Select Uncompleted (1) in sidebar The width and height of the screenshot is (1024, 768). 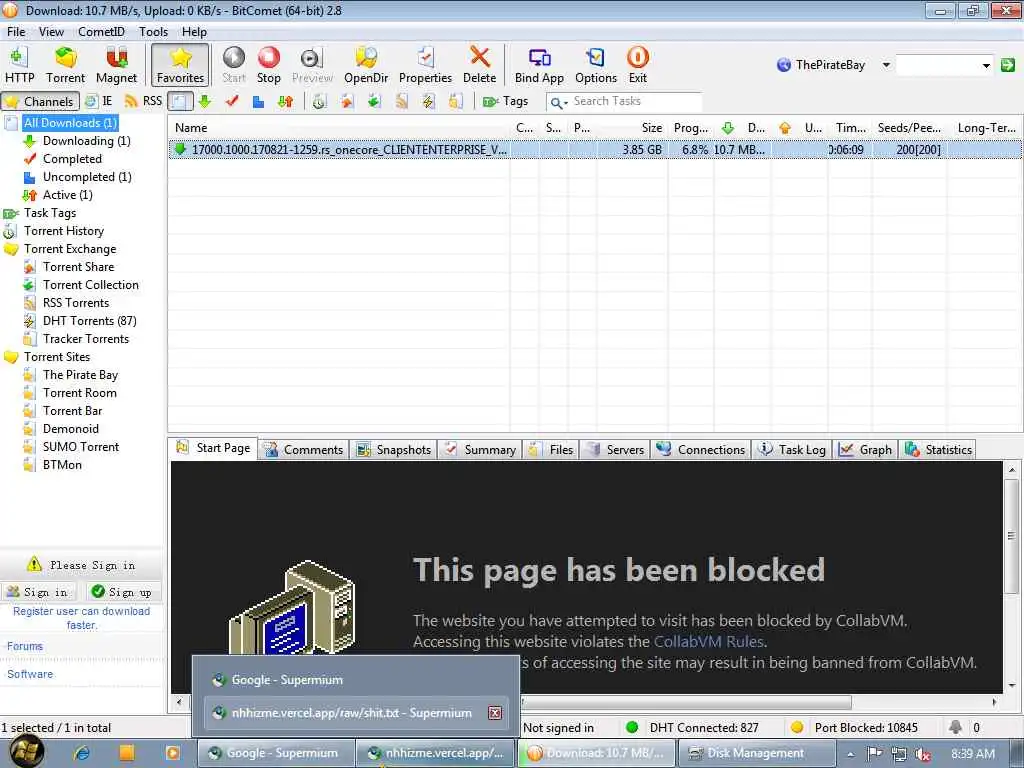[87, 176]
